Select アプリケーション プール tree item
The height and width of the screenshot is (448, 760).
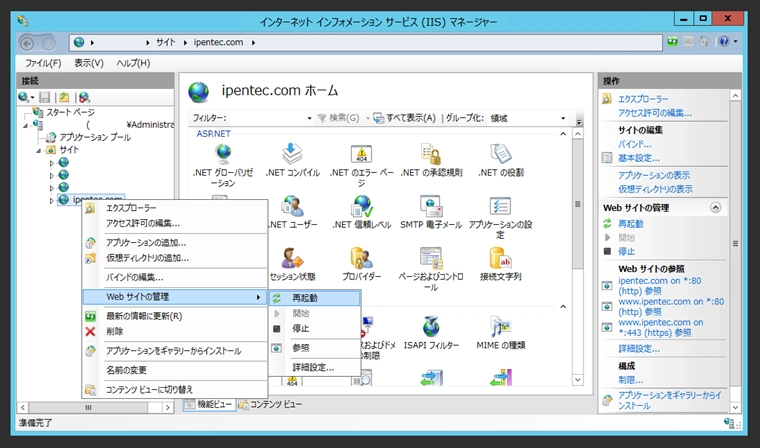click(x=95, y=137)
